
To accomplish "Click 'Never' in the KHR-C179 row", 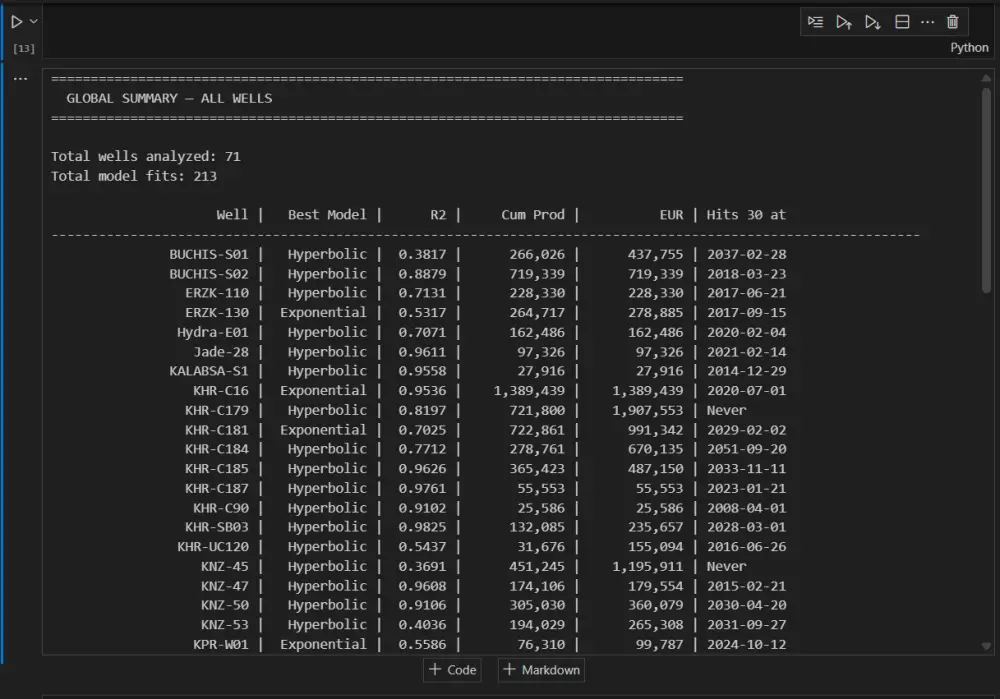I will tap(726, 410).
